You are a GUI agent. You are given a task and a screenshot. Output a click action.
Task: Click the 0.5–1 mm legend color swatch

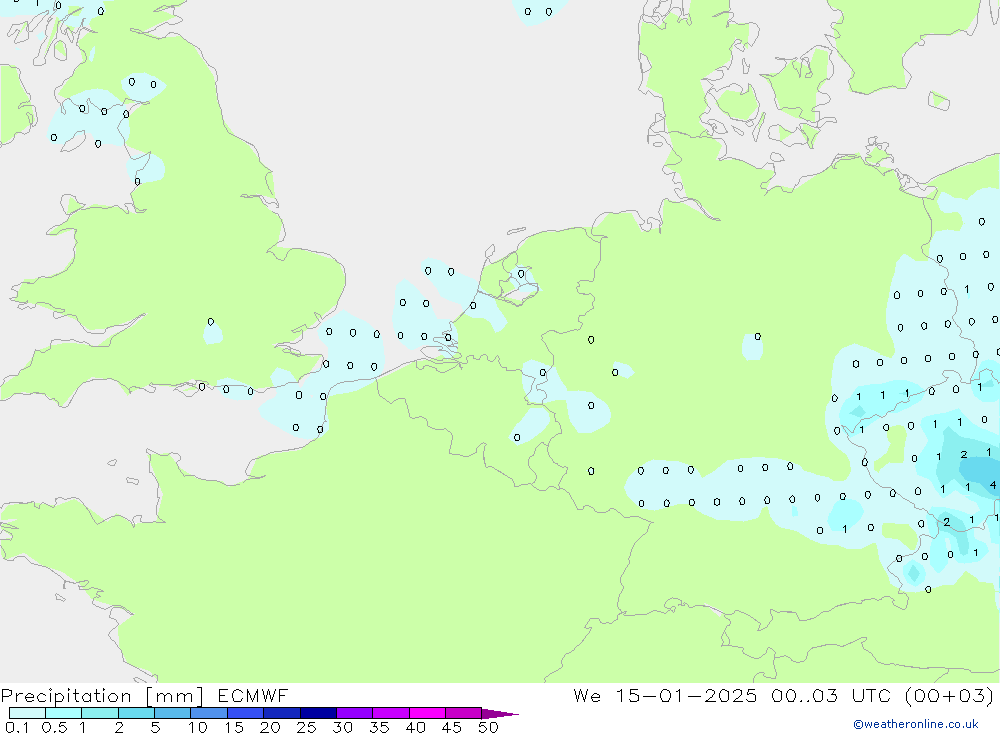click(64, 713)
